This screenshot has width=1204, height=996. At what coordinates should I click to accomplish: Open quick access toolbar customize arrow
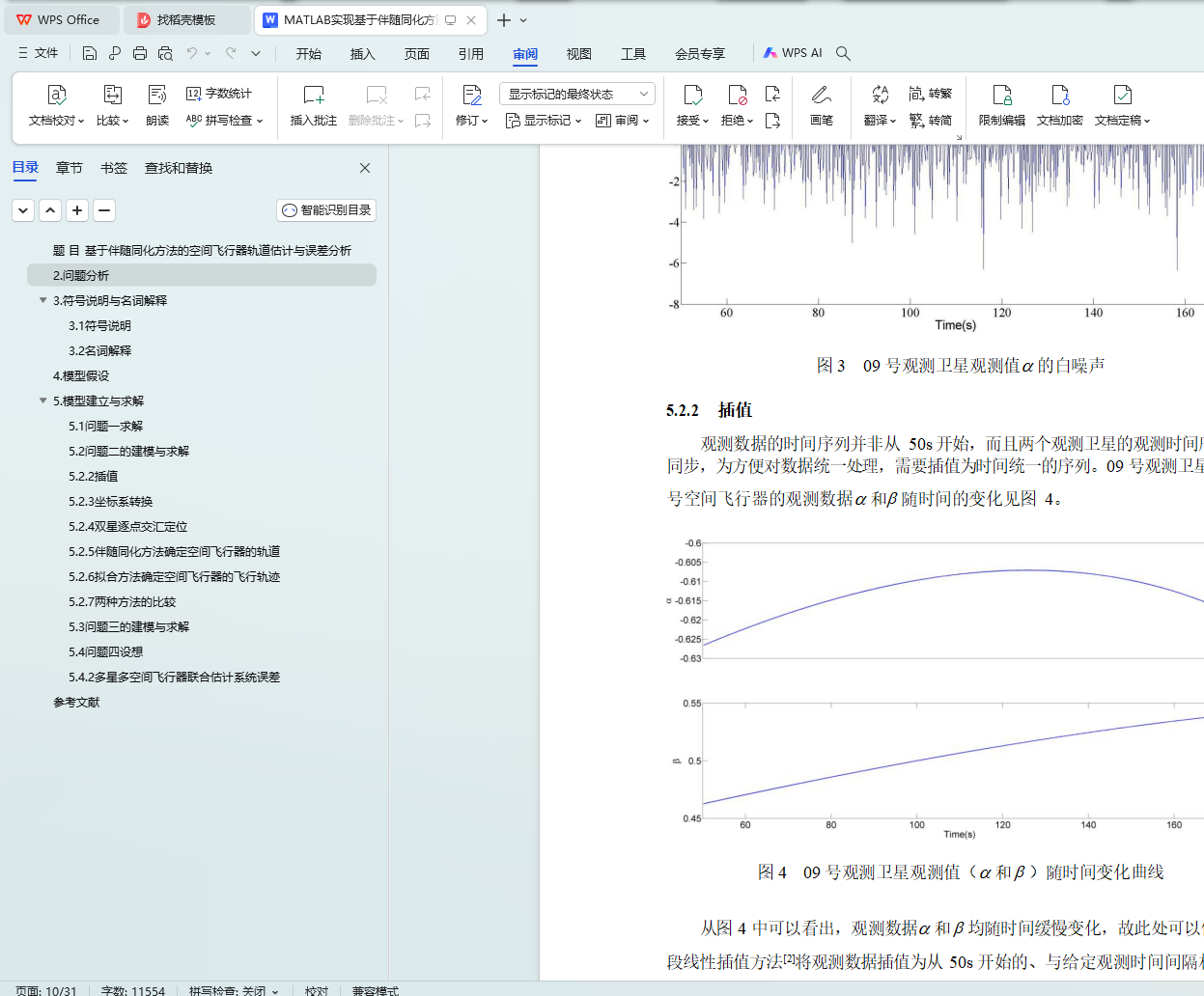[x=256, y=53]
